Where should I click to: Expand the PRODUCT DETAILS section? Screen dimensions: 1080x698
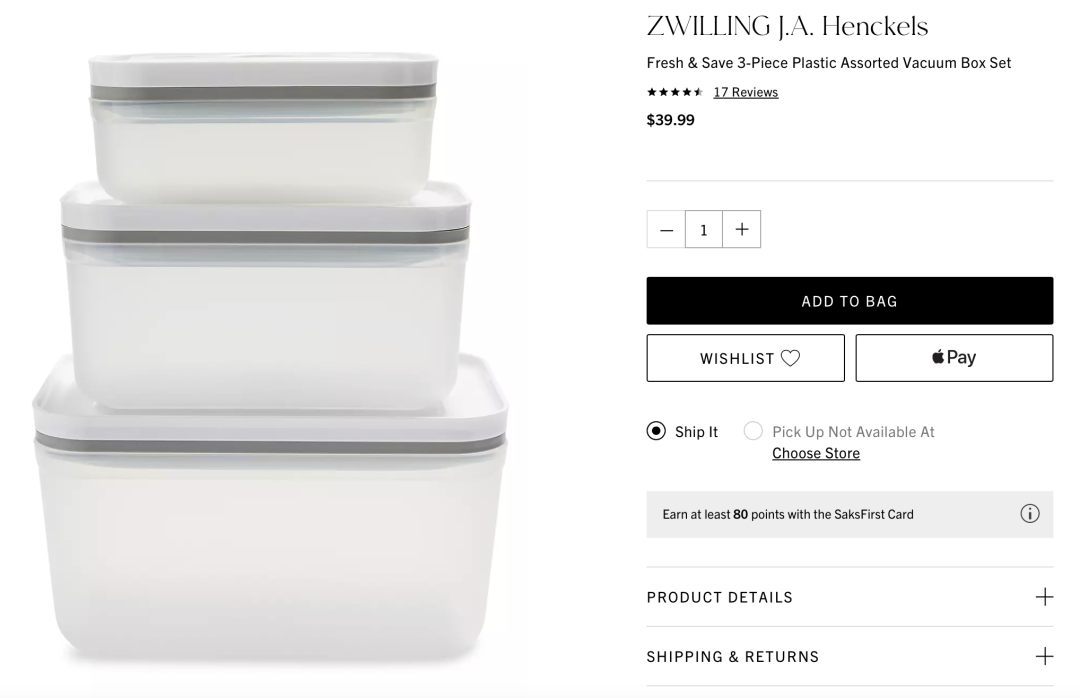coord(850,597)
